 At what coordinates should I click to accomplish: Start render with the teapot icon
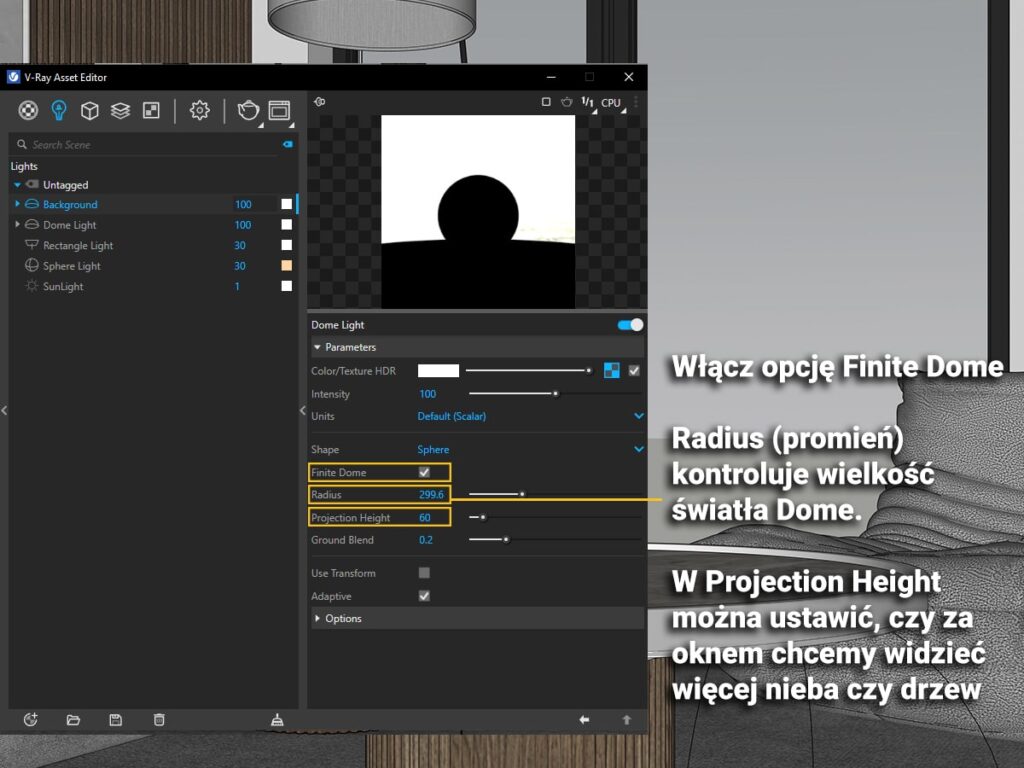coord(247,110)
